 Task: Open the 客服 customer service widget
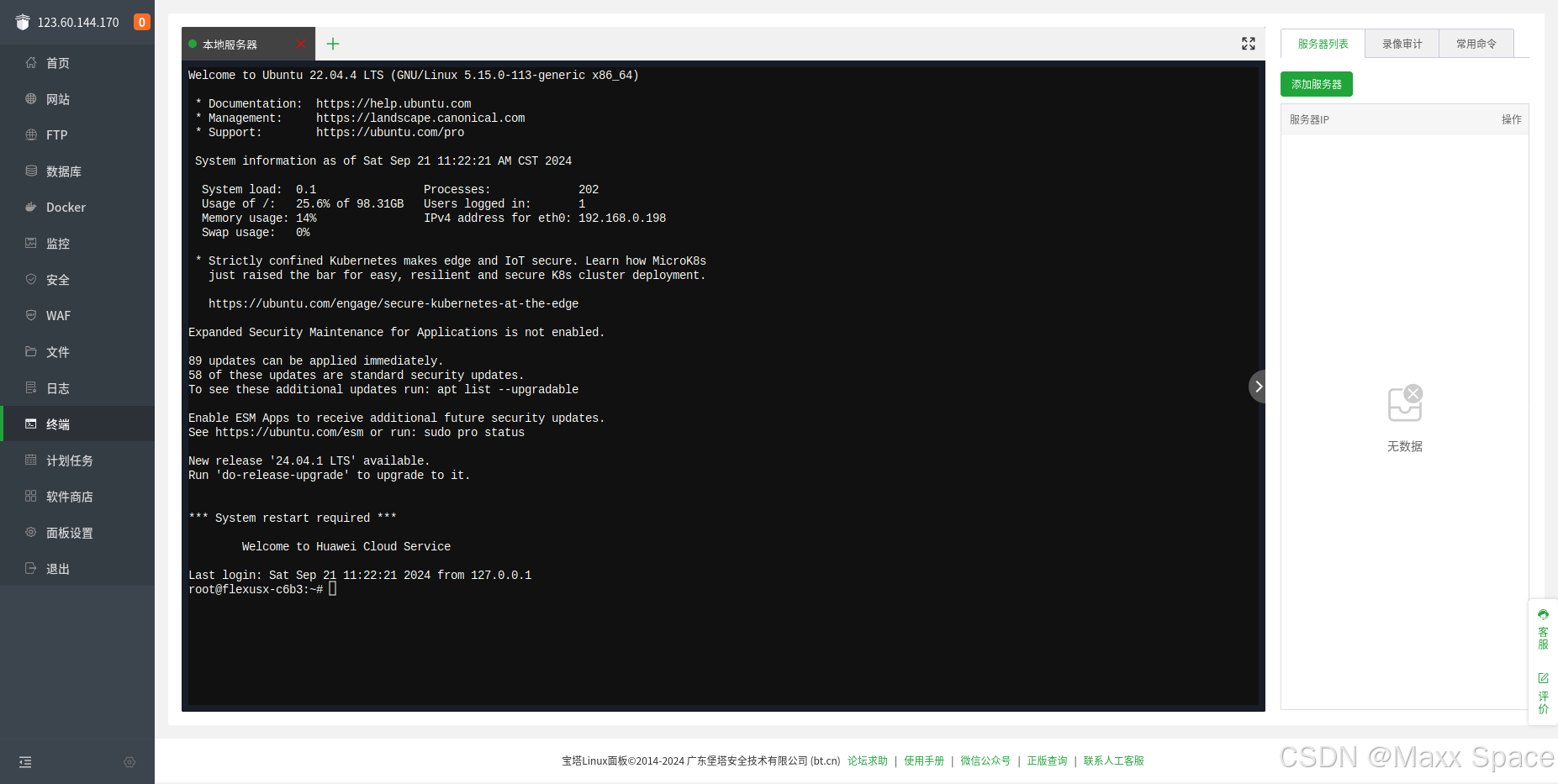(x=1543, y=629)
